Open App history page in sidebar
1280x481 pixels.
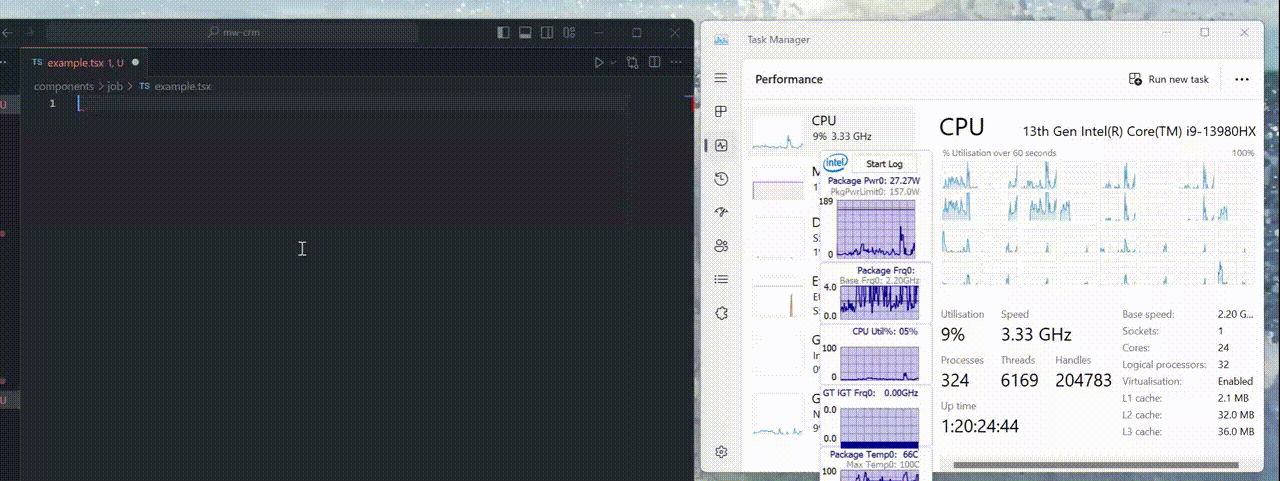[721, 179]
